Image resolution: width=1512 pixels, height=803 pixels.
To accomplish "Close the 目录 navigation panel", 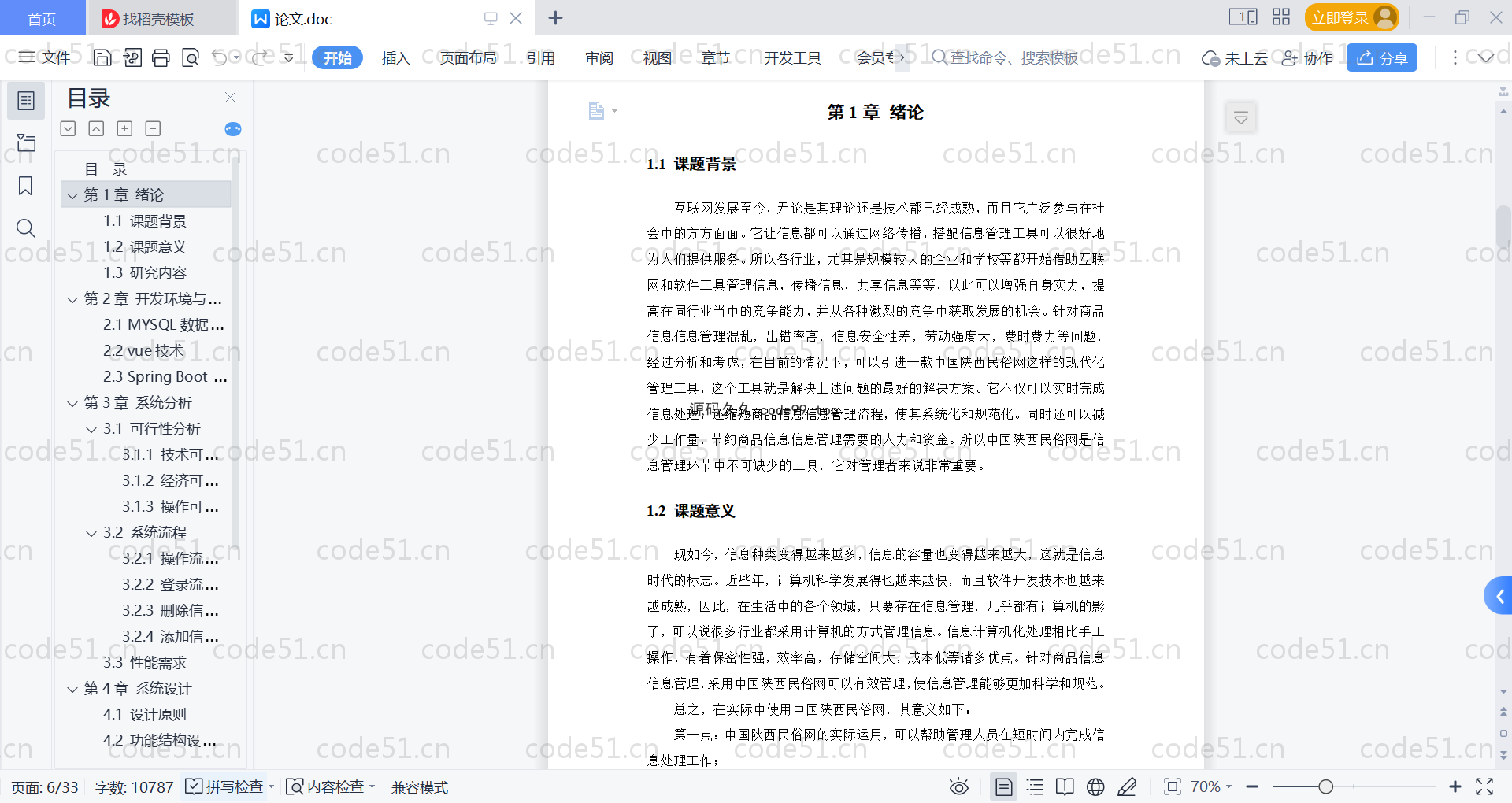I will click(x=230, y=98).
